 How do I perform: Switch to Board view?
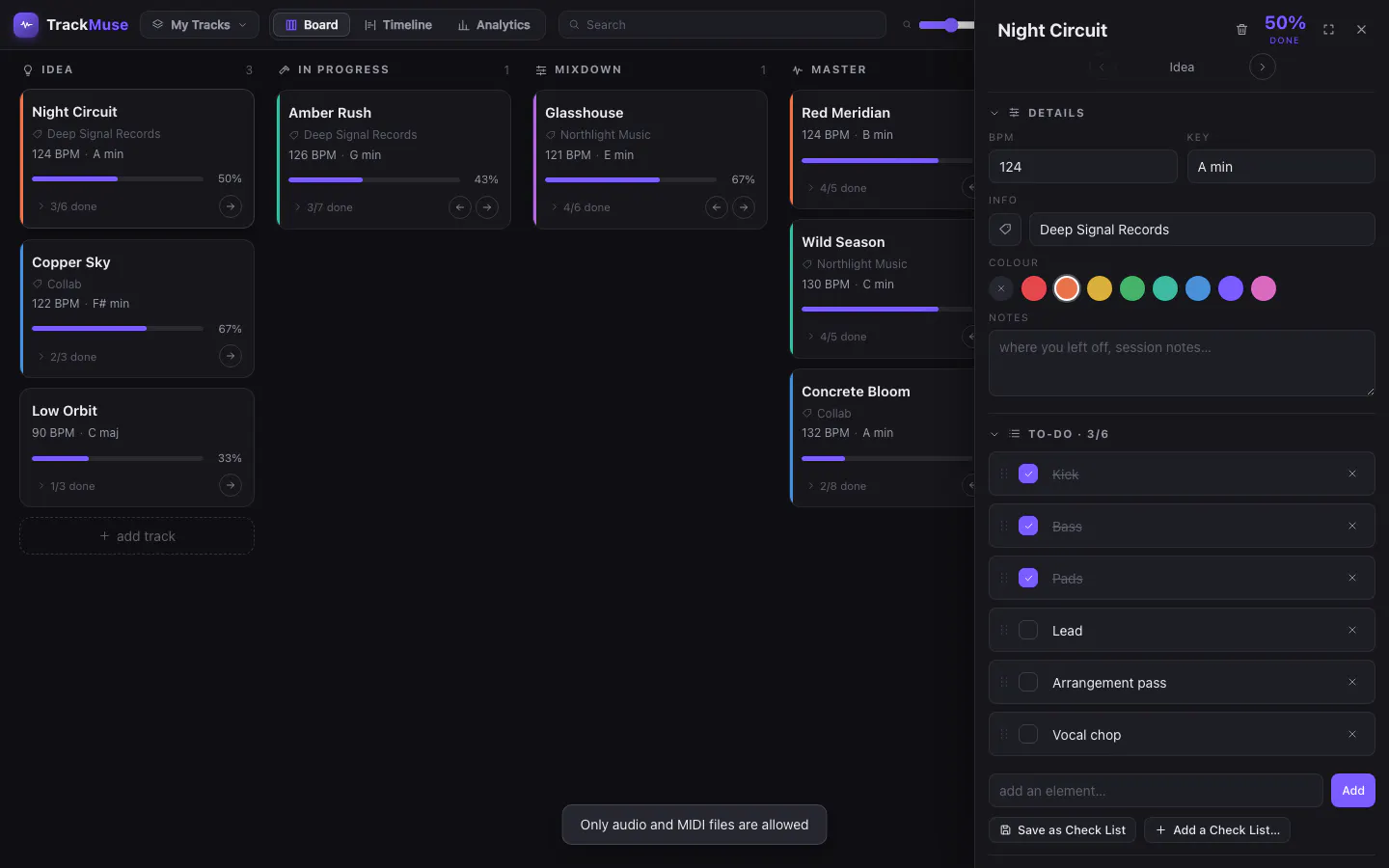[x=312, y=25]
